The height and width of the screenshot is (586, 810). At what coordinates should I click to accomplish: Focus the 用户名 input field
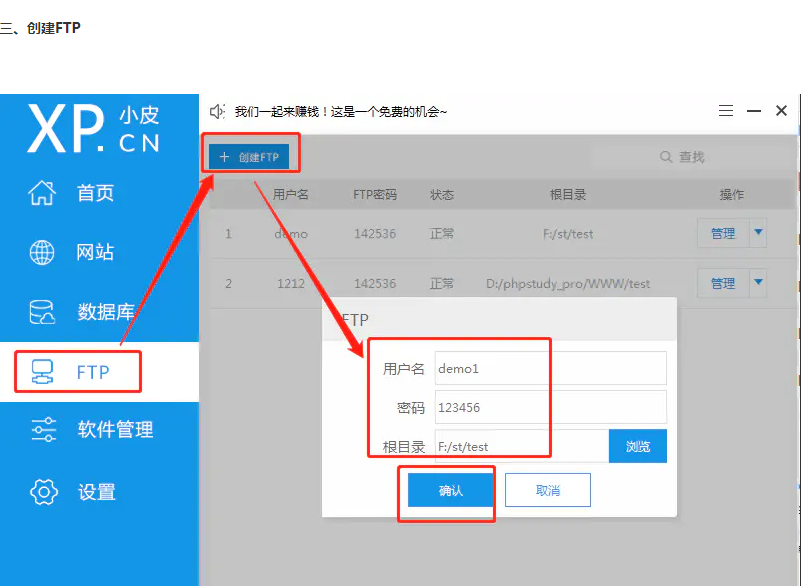pos(549,368)
